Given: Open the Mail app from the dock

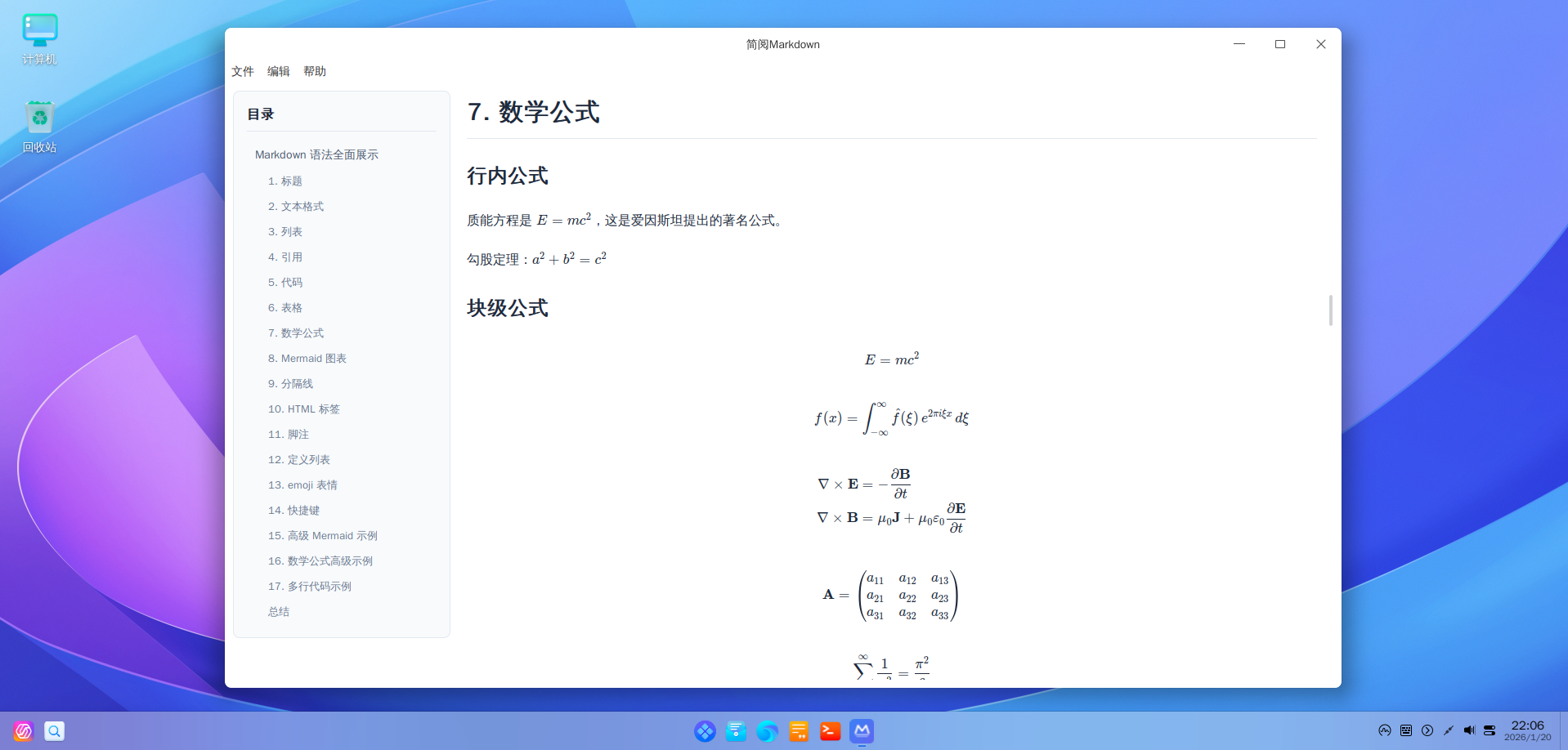Looking at the screenshot, I should pos(736,731).
